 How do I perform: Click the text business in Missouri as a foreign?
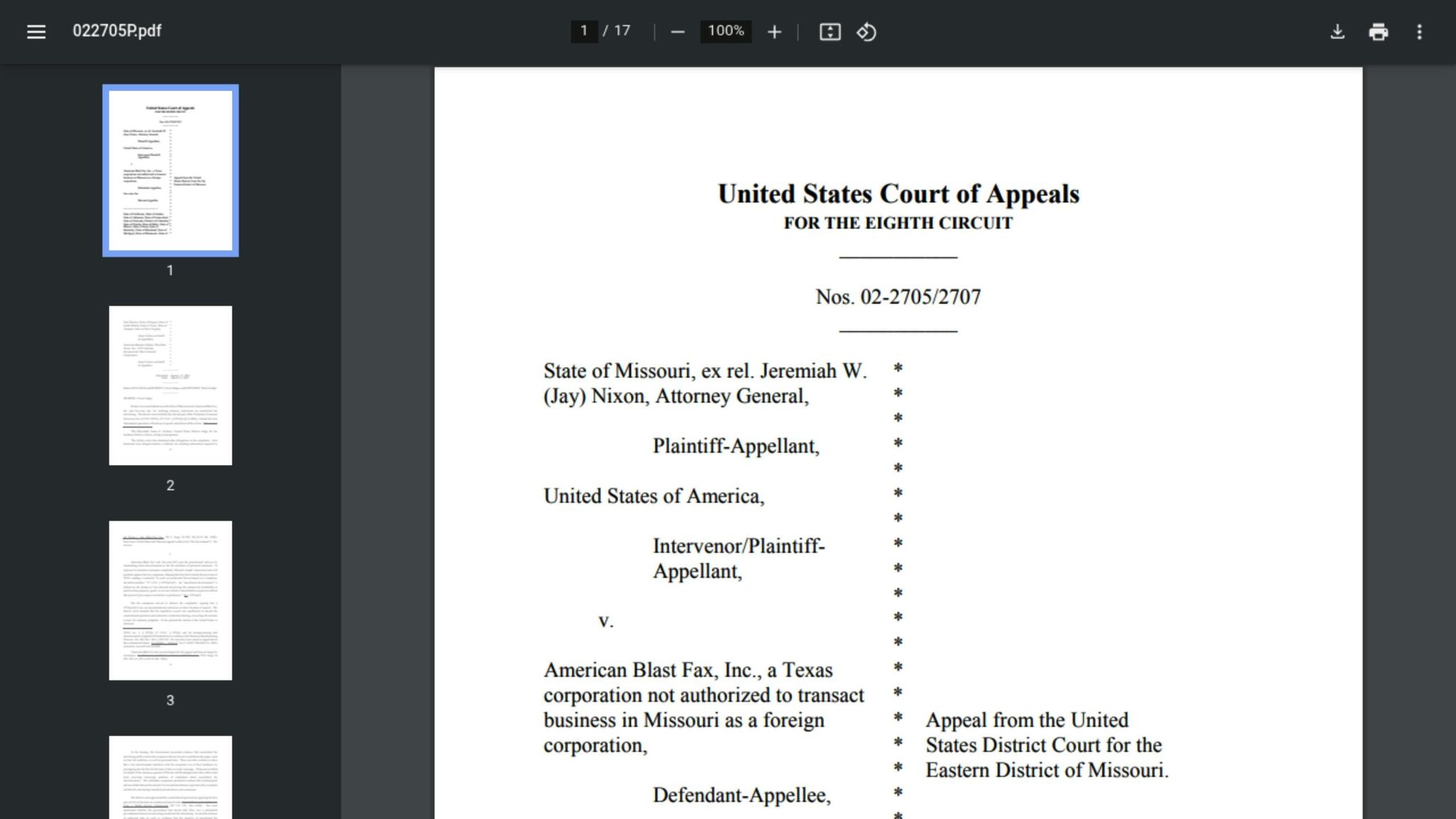(684, 720)
